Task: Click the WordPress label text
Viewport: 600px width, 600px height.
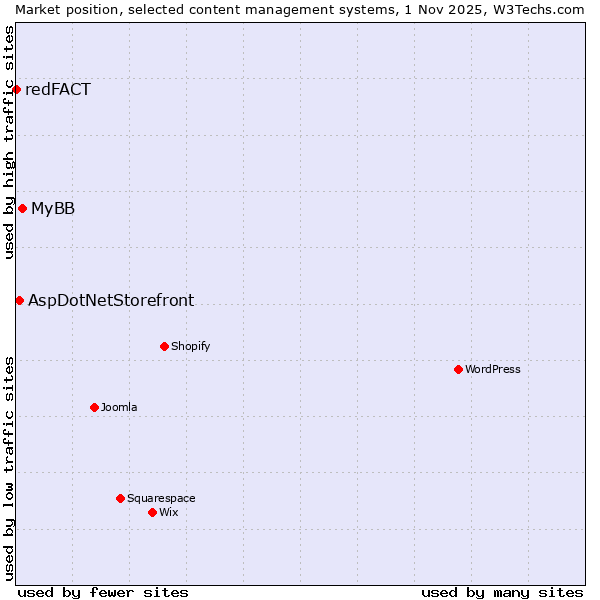Action: coord(493,369)
